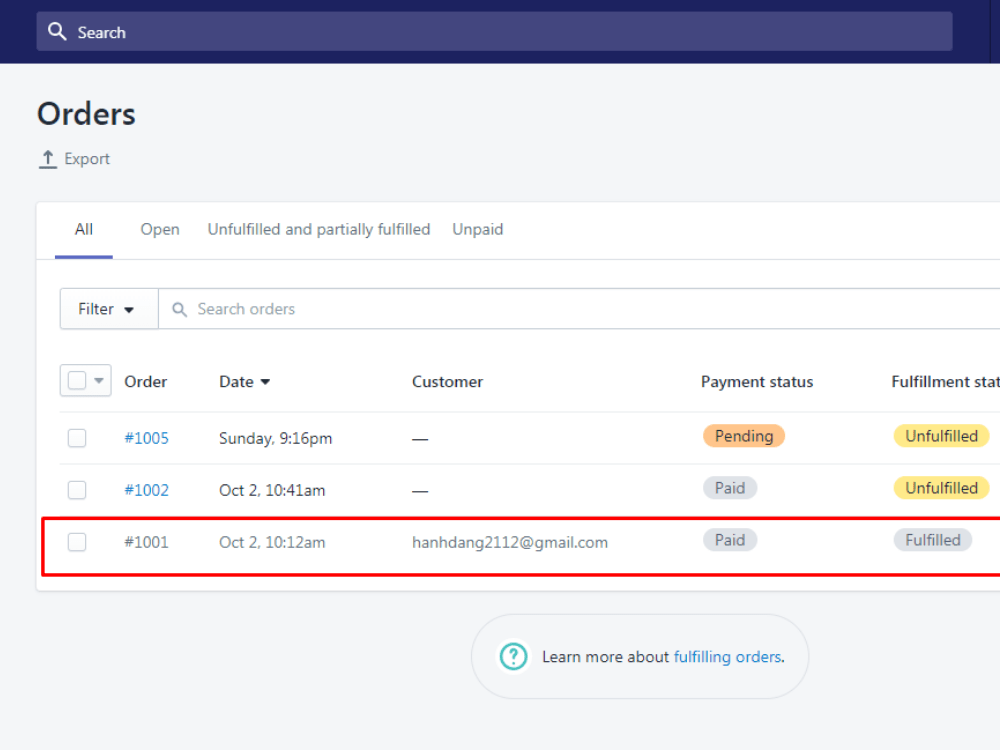Viewport: 1000px width, 750px height.
Task: Open the fulfilling orders help link
Action: click(x=727, y=657)
